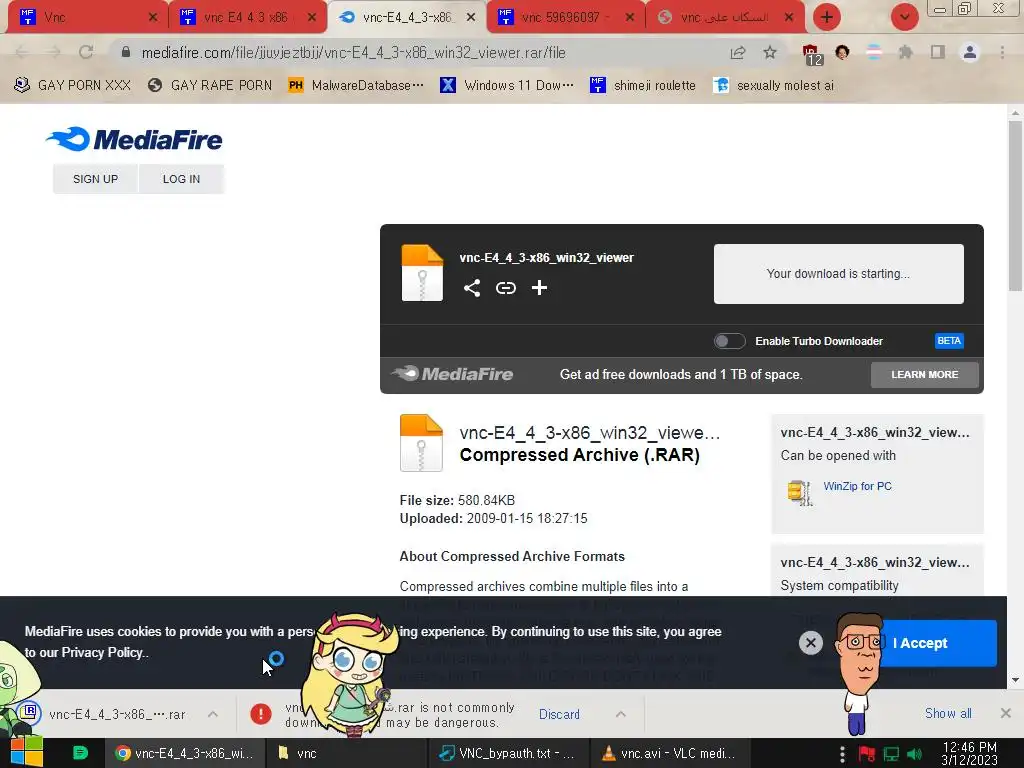This screenshot has width=1024, height=768.
Task: Click the Compressed Archive file icon below
Action: (x=421, y=443)
